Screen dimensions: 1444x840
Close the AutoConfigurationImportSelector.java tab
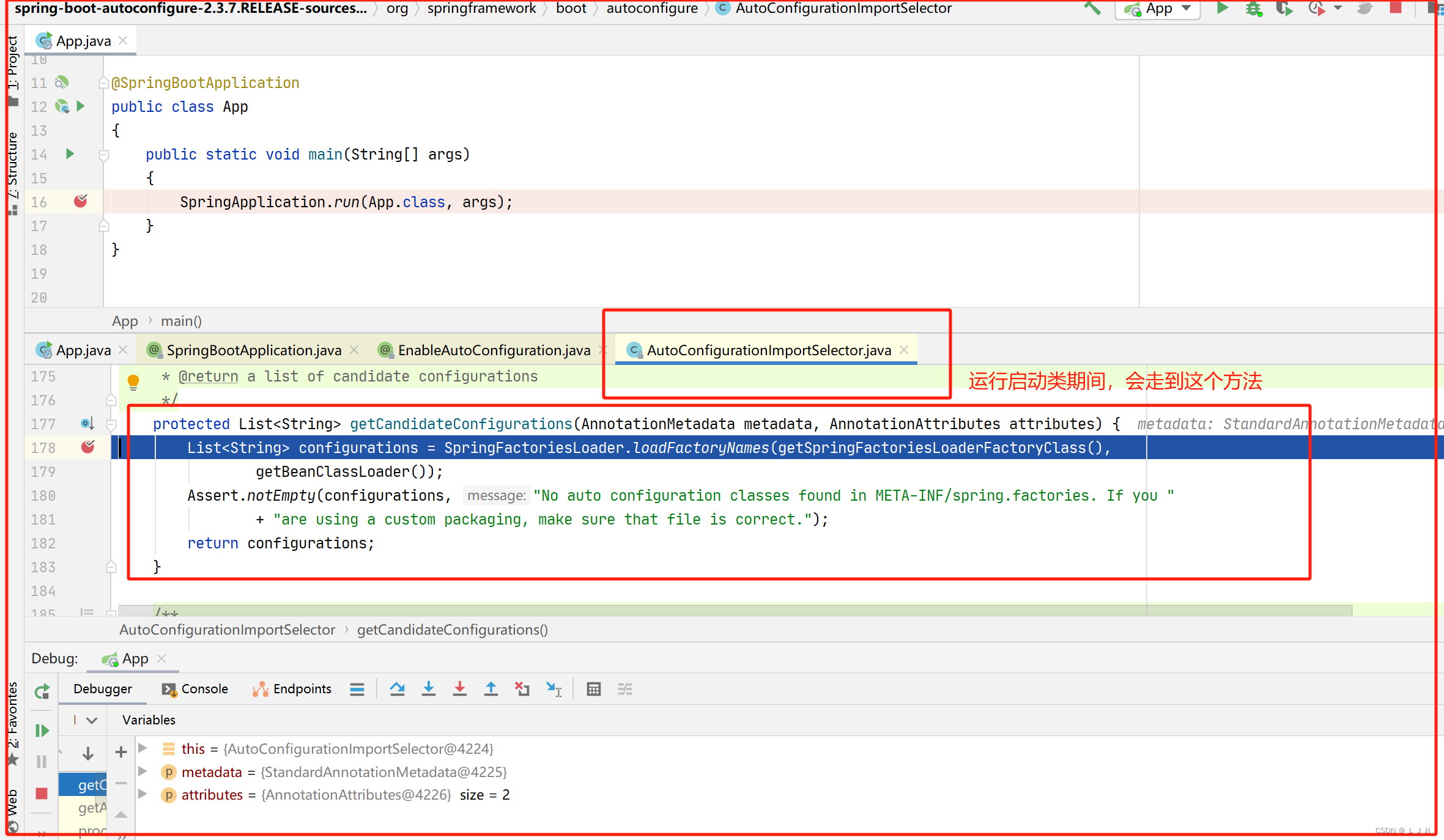click(904, 350)
